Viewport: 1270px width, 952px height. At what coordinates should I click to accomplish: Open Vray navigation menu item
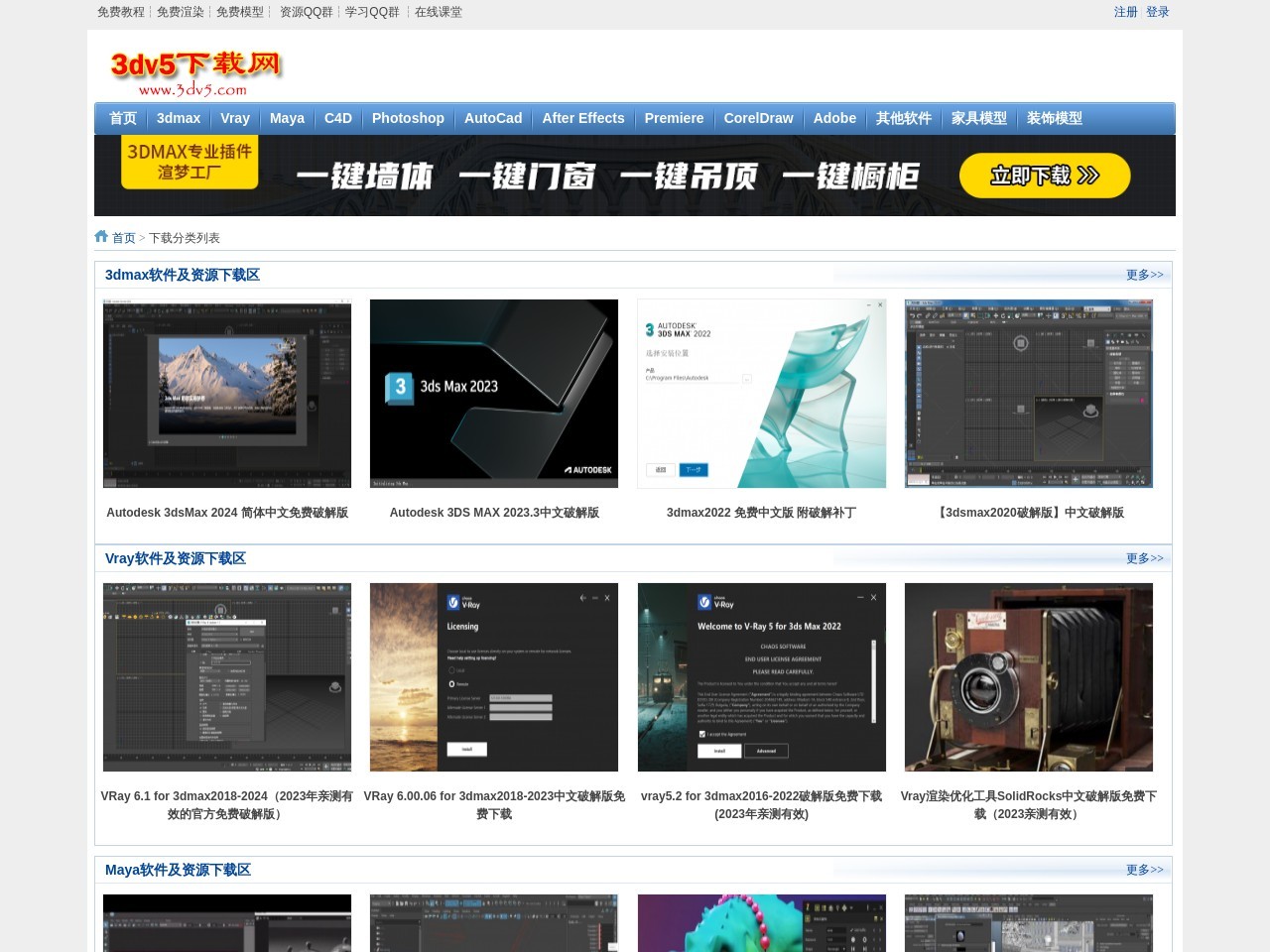click(x=235, y=118)
